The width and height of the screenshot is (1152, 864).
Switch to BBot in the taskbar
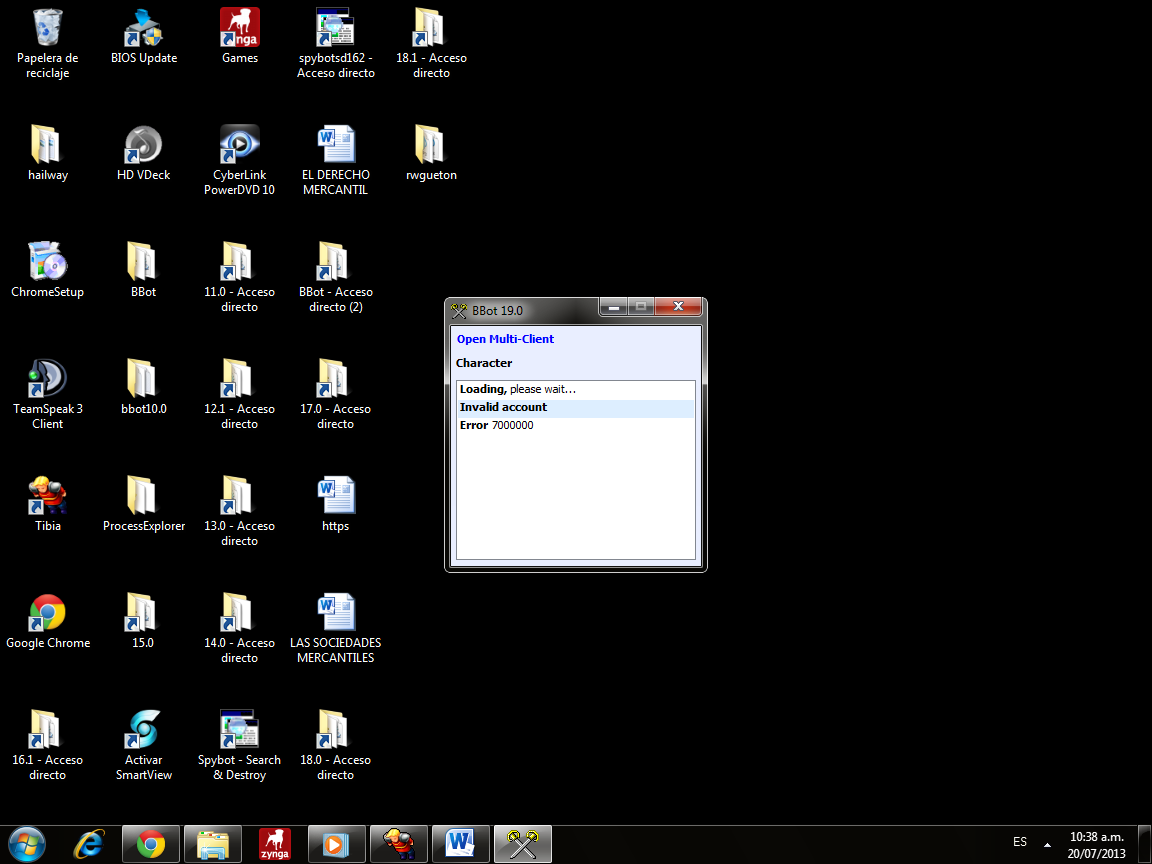pos(523,844)
